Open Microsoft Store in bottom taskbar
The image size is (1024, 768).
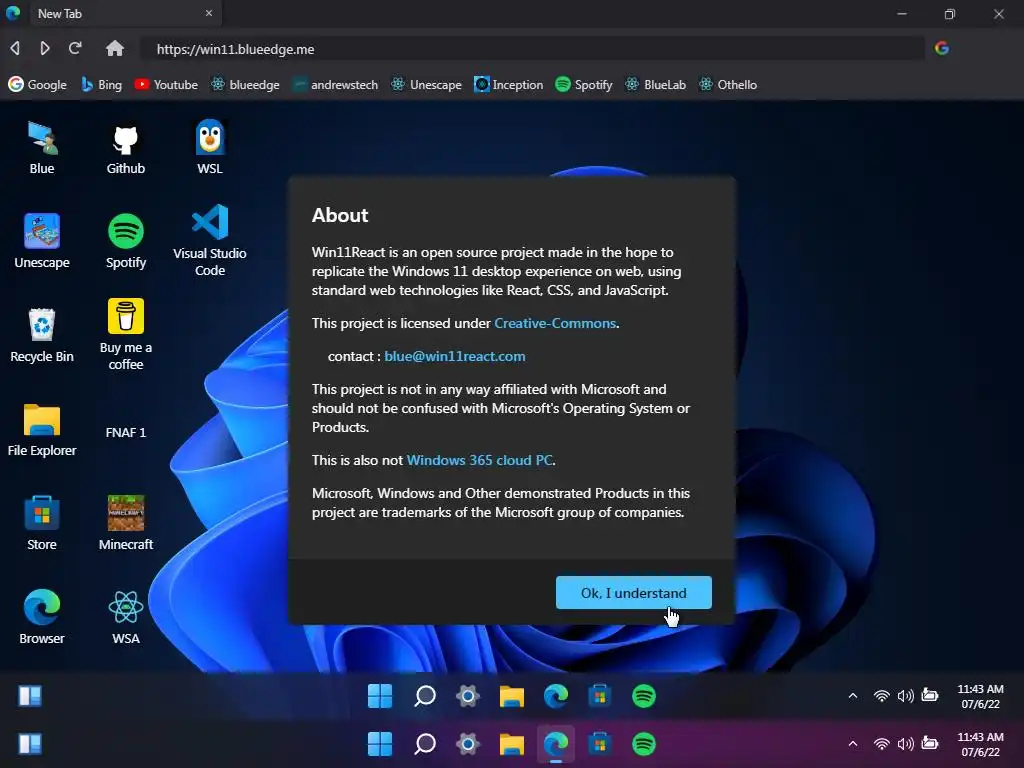[x=600, y=744]
